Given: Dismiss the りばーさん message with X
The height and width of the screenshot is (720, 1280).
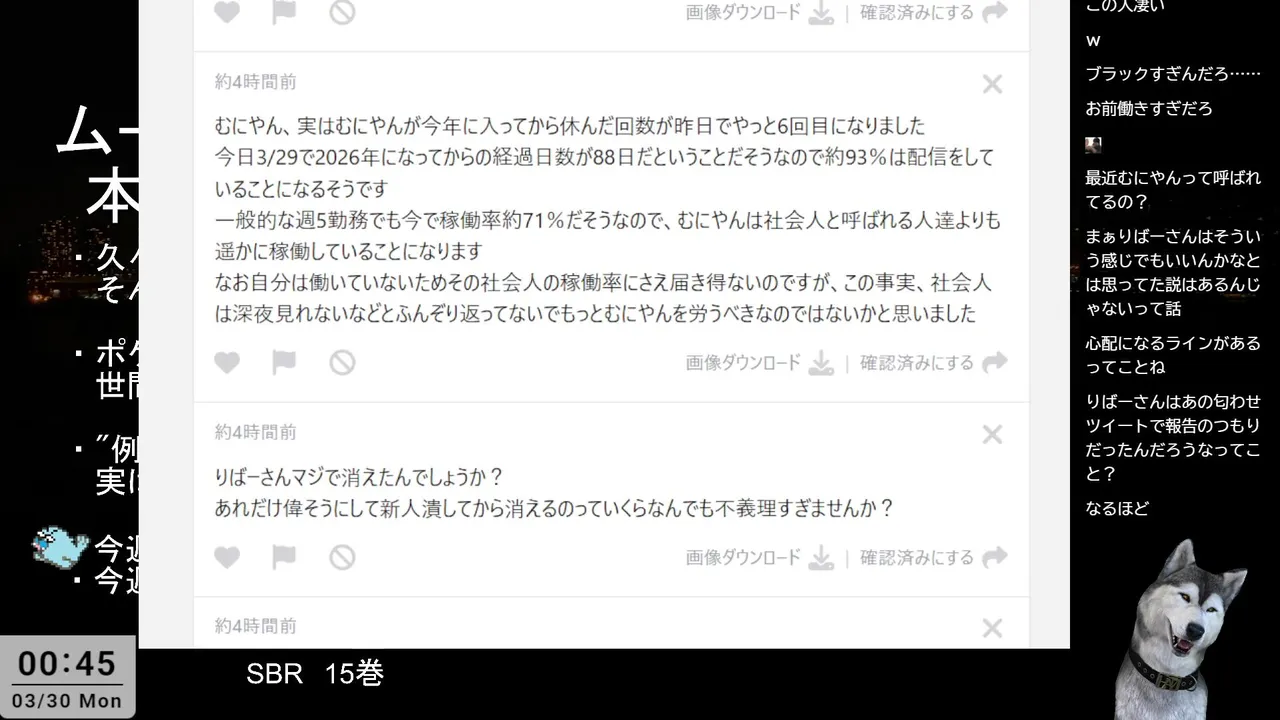Looking at the screenshot, I should [x=992, y=434].
